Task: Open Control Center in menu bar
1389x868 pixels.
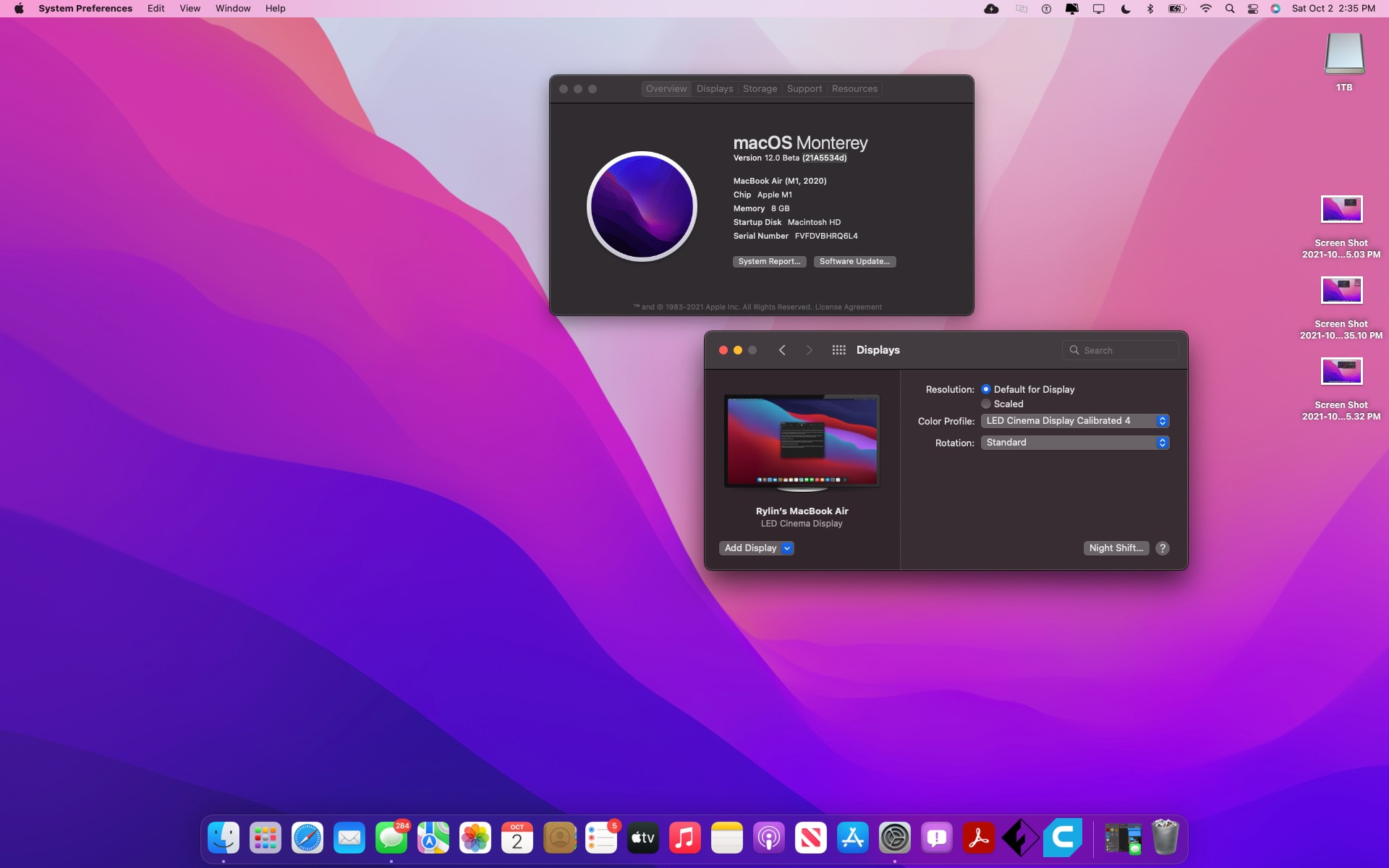Action: (1253, 9)
